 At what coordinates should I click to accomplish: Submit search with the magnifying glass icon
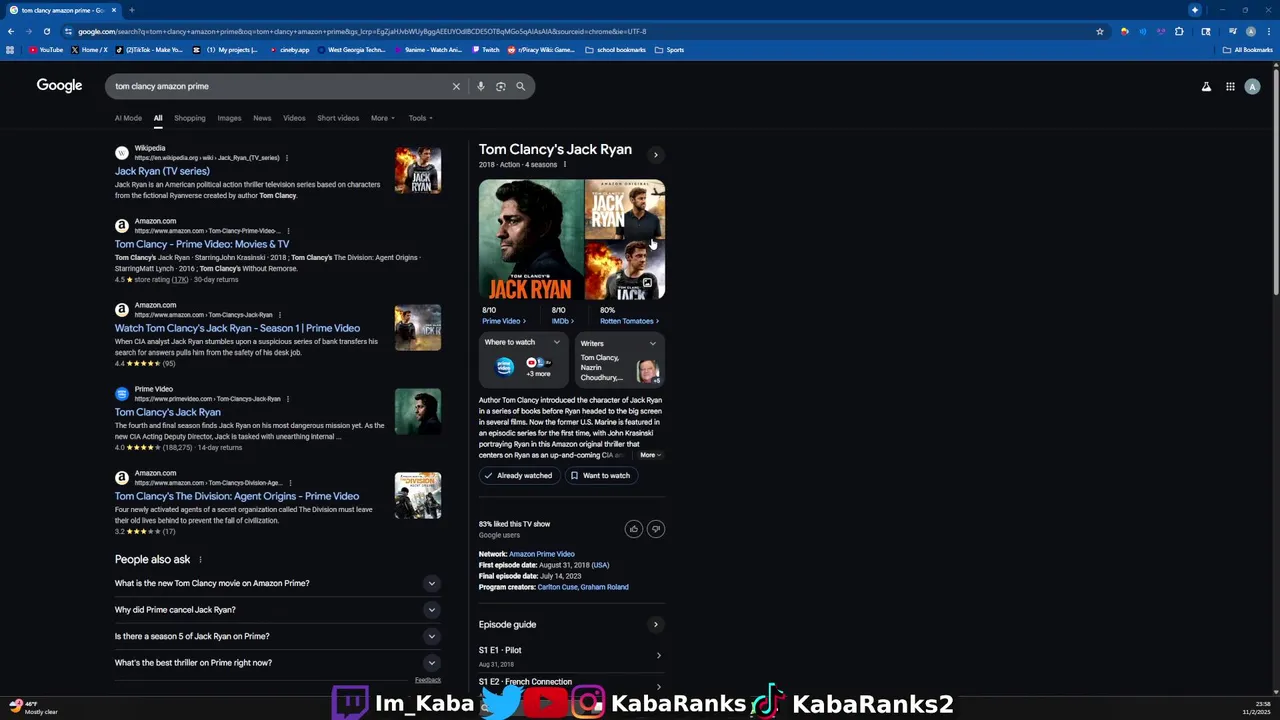520,86
